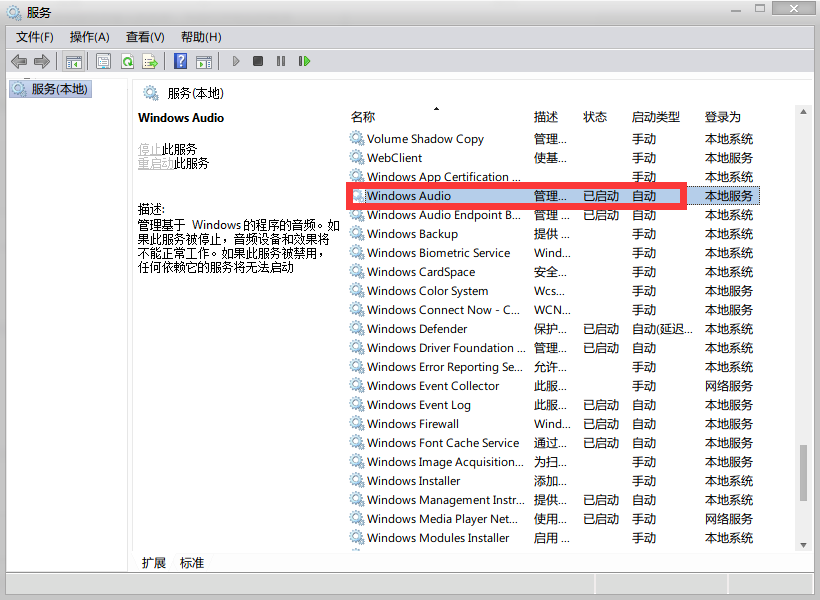Click the gear icon beside Windows Firewall
This screenshot has width=820, height=600.
pyautogui.click(x=357, y=424)
